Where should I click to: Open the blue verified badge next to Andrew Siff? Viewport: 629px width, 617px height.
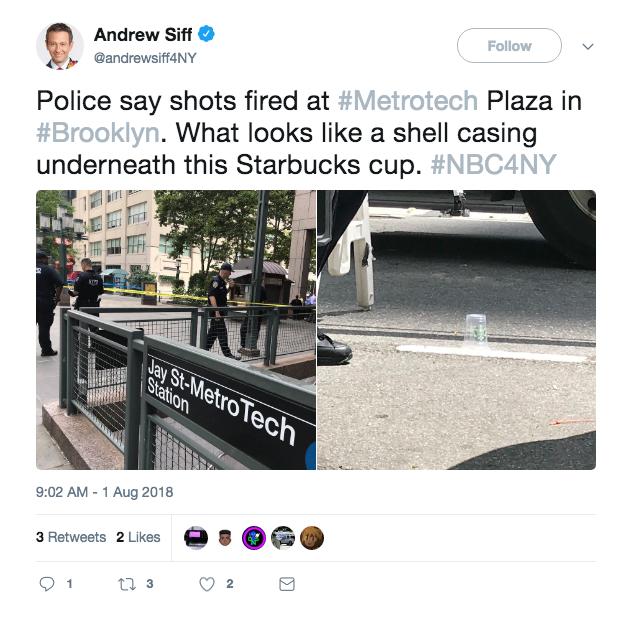pos(207,34)
